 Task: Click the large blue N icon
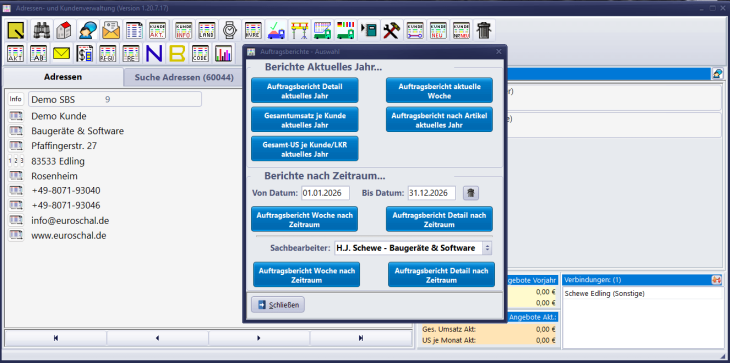point(154,54)
